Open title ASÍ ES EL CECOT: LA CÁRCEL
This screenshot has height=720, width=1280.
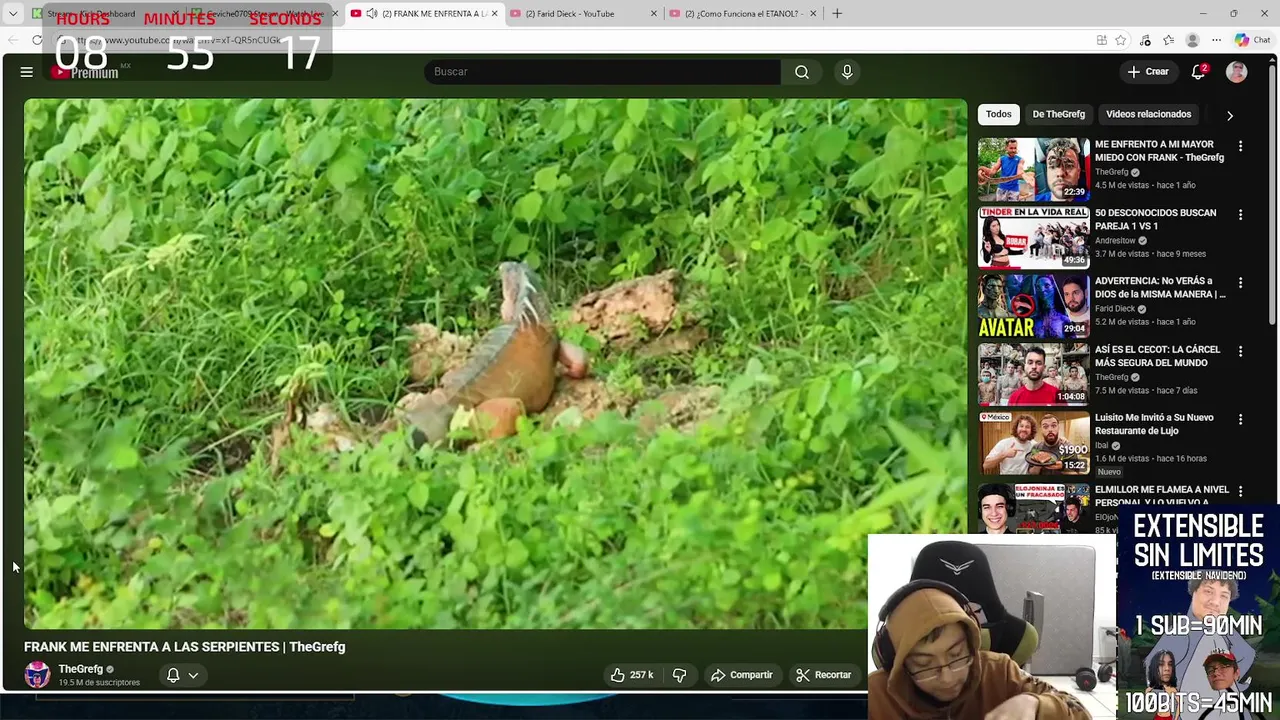[x=1157, y=356]
